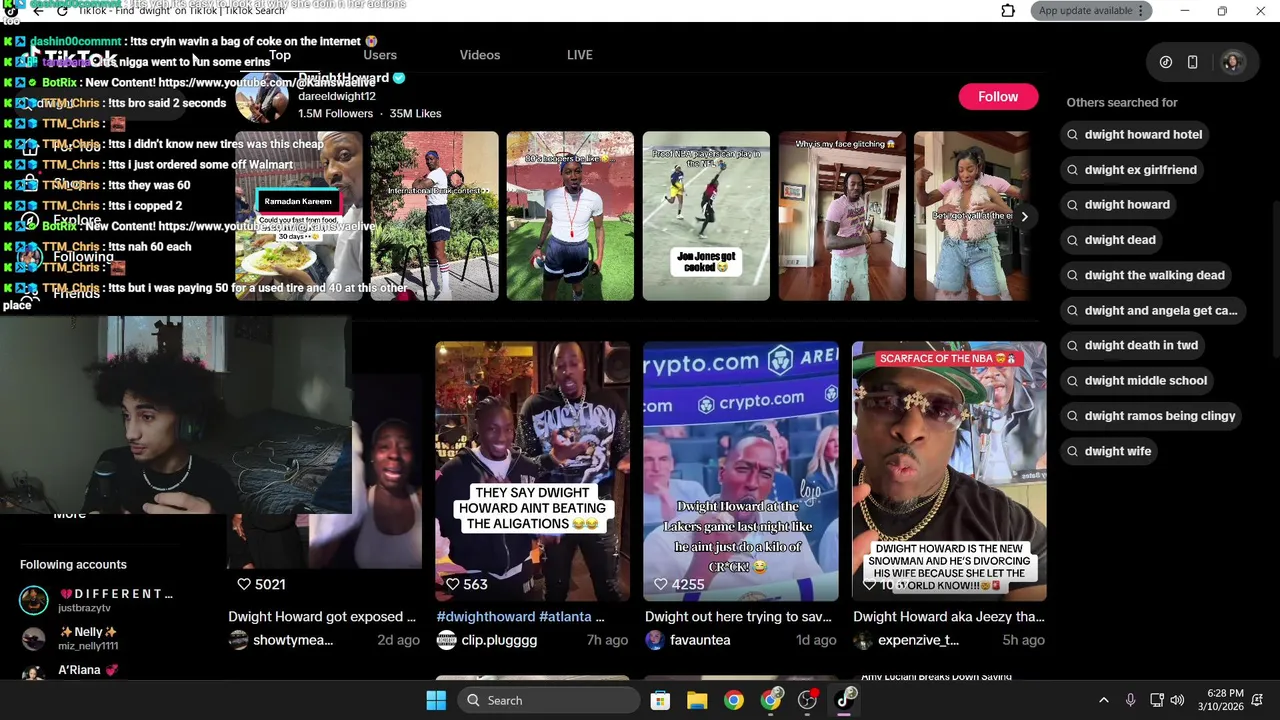Pick dwight and angela get ca... suggestion

[1151, 310]
